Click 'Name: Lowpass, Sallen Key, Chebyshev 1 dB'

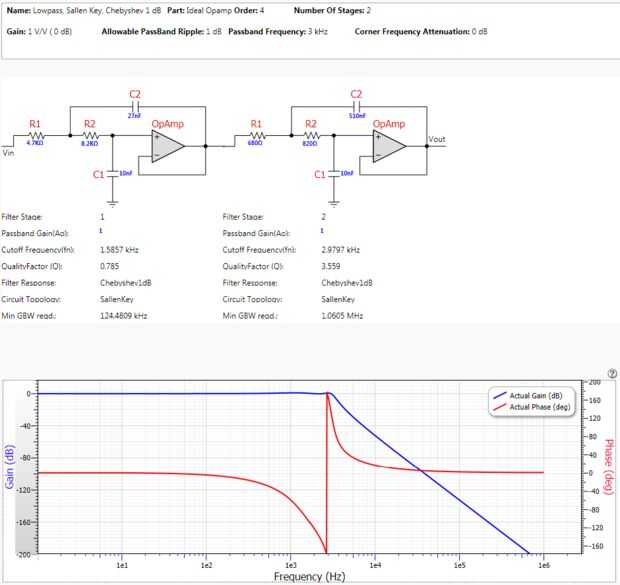84,11
